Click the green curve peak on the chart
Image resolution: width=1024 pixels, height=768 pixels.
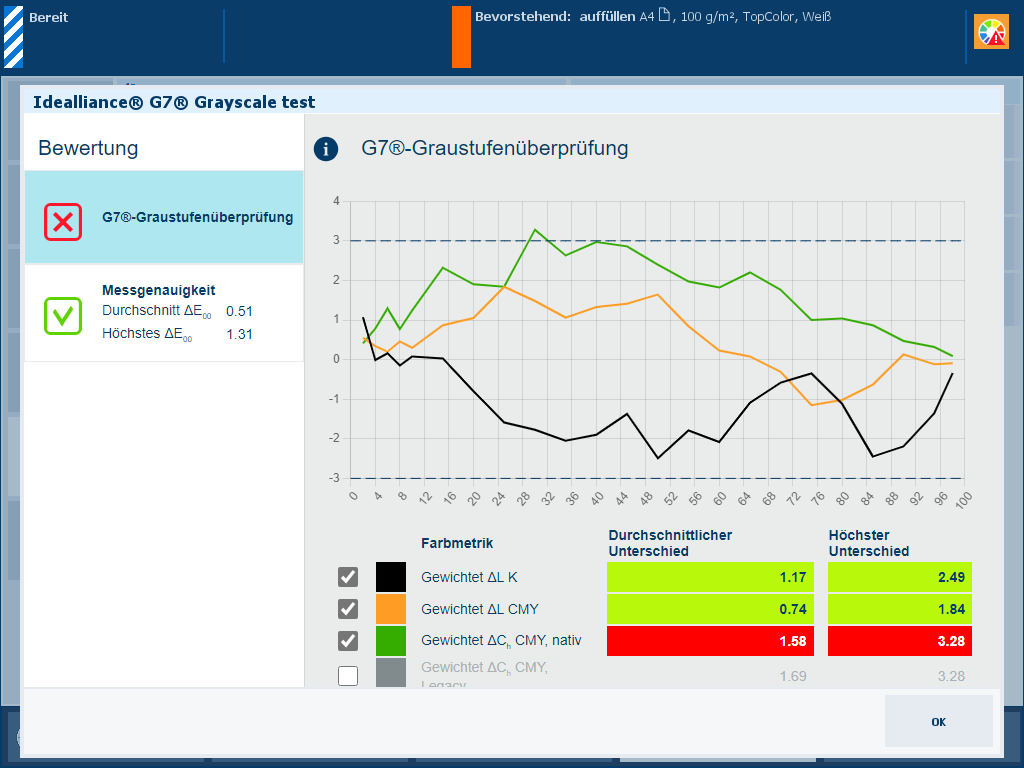click(536, 229)
